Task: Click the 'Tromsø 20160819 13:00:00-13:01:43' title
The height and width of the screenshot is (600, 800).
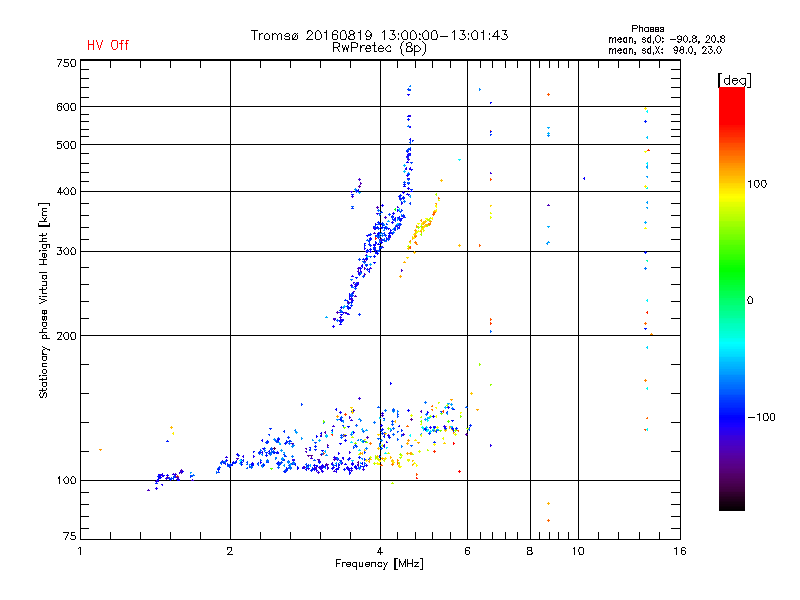Action: 379,35
